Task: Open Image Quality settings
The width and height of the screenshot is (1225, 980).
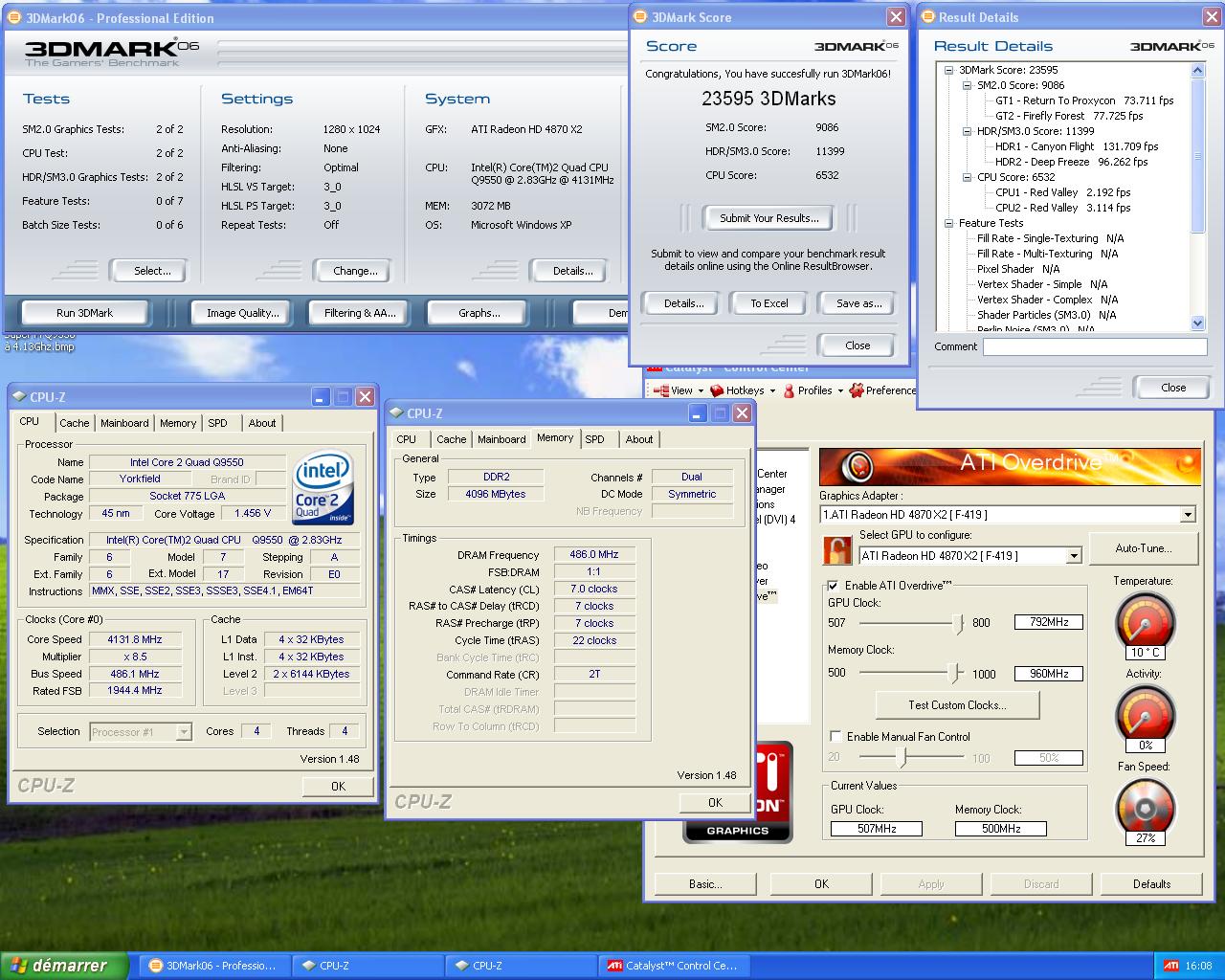Action: 243,313
